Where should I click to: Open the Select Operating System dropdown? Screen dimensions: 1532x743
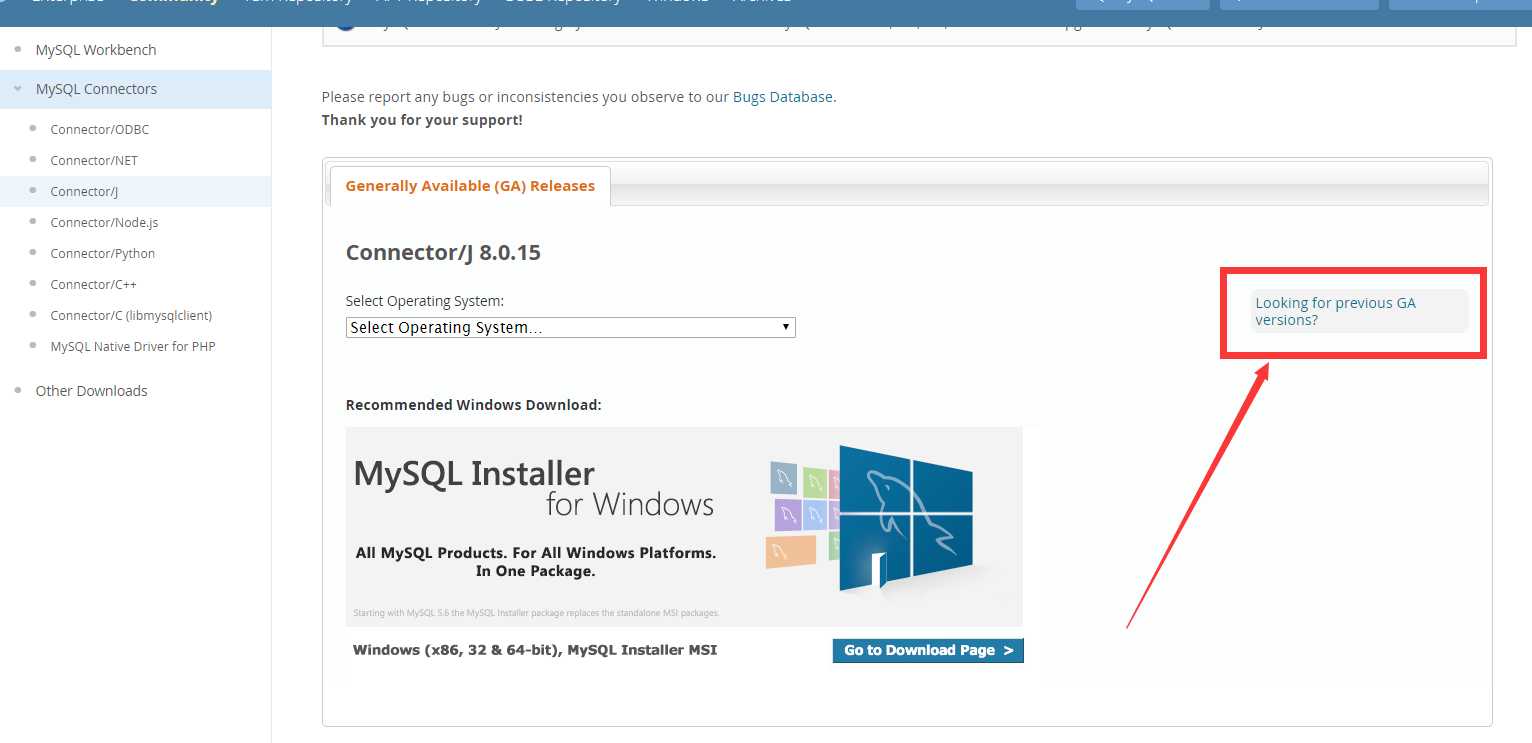[x=570, y=327]
